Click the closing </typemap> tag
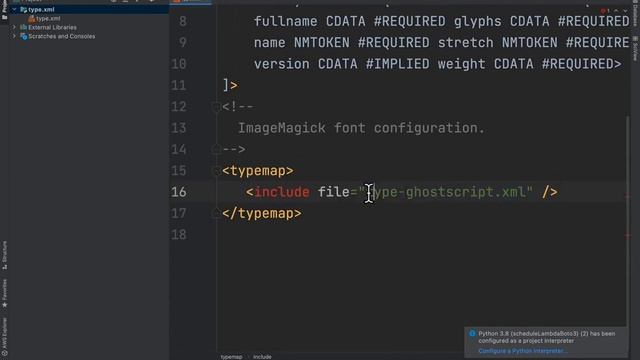The height and width of the screenshot is (360, 640). [x=262, y=213]
